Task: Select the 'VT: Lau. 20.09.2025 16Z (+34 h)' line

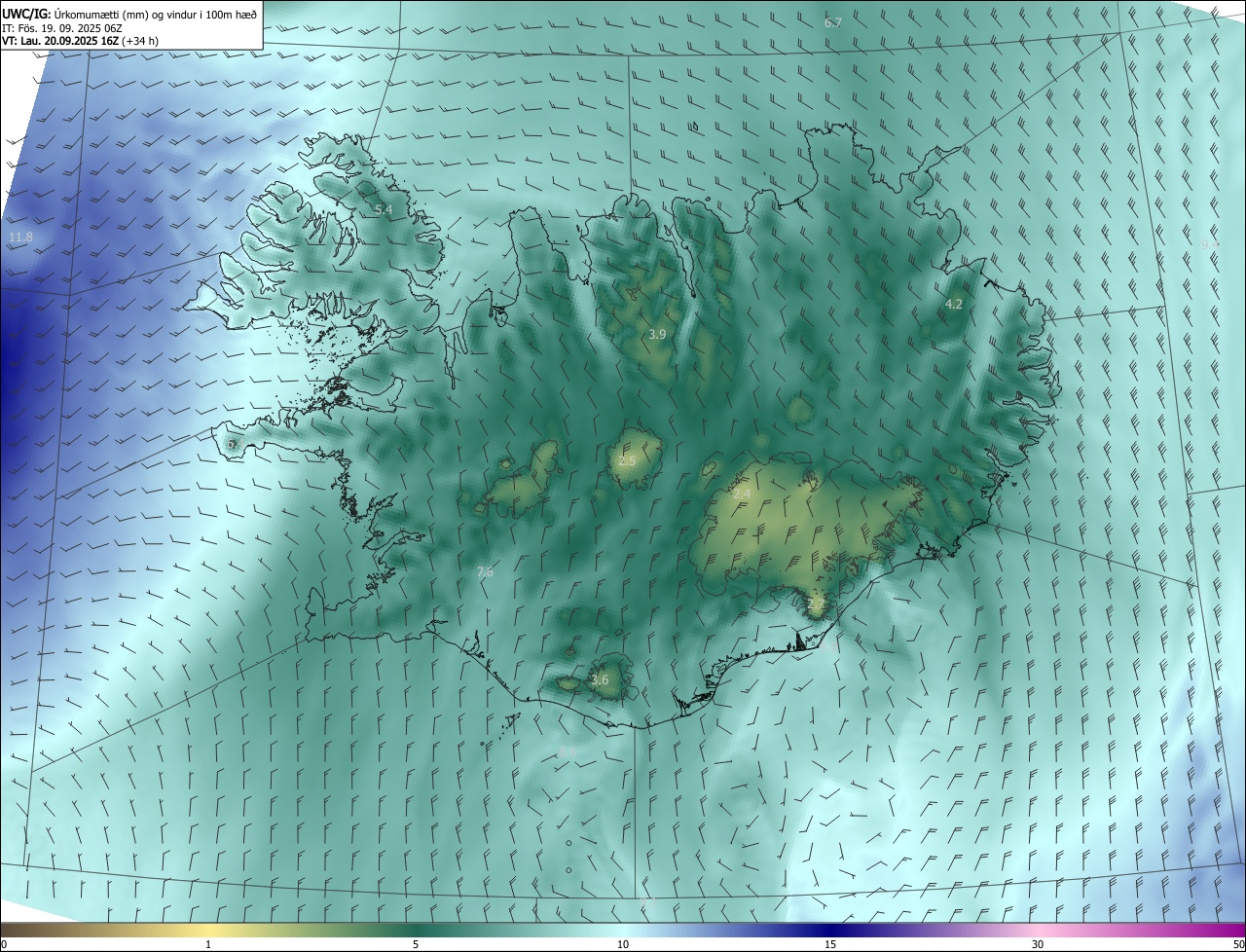Action: tap(81, 41)
